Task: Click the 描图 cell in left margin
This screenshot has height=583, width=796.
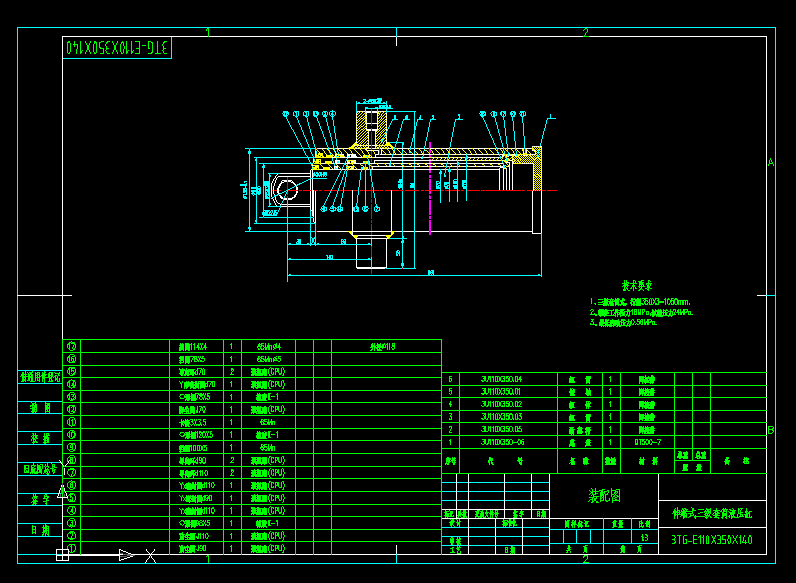Action: 40,408
